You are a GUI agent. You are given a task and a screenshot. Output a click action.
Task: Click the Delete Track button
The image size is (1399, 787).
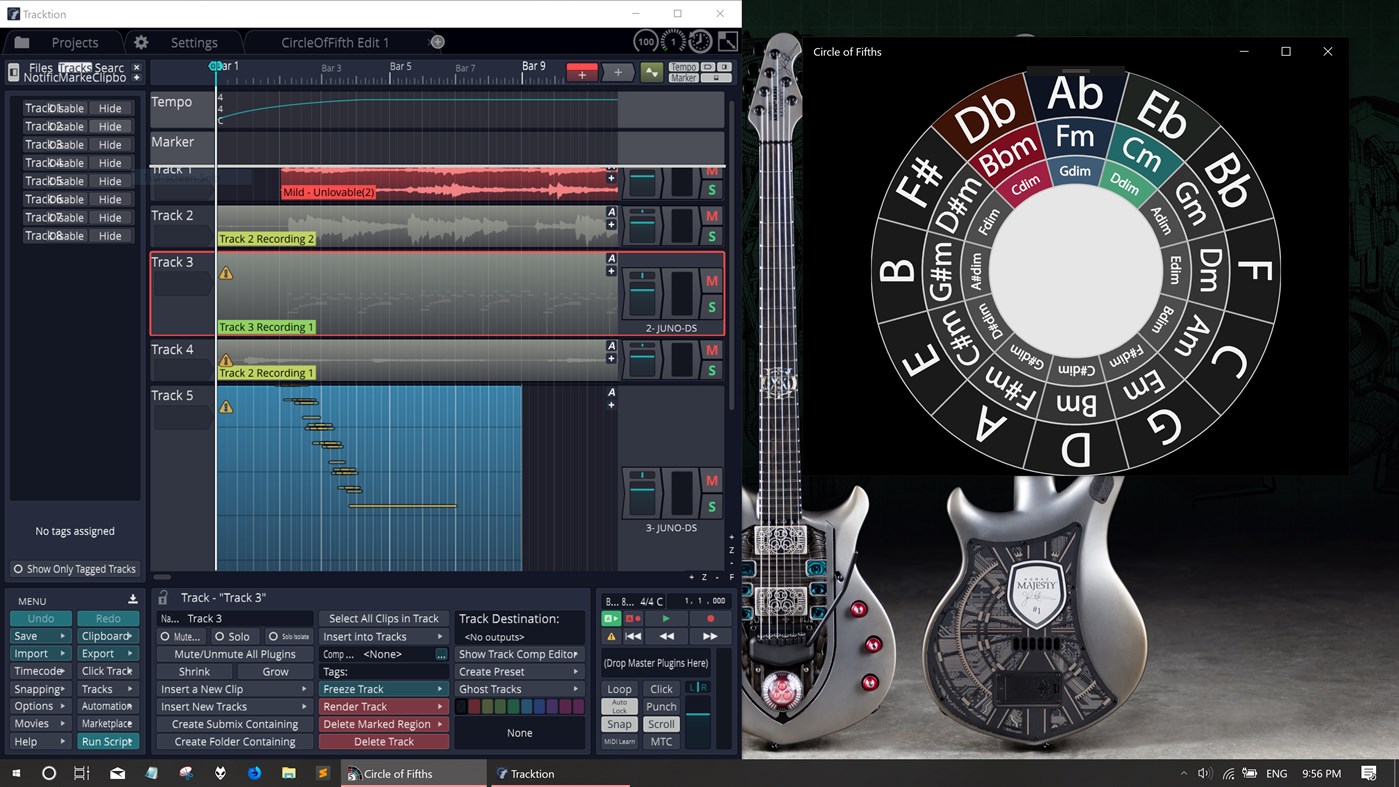pos(383,741)
